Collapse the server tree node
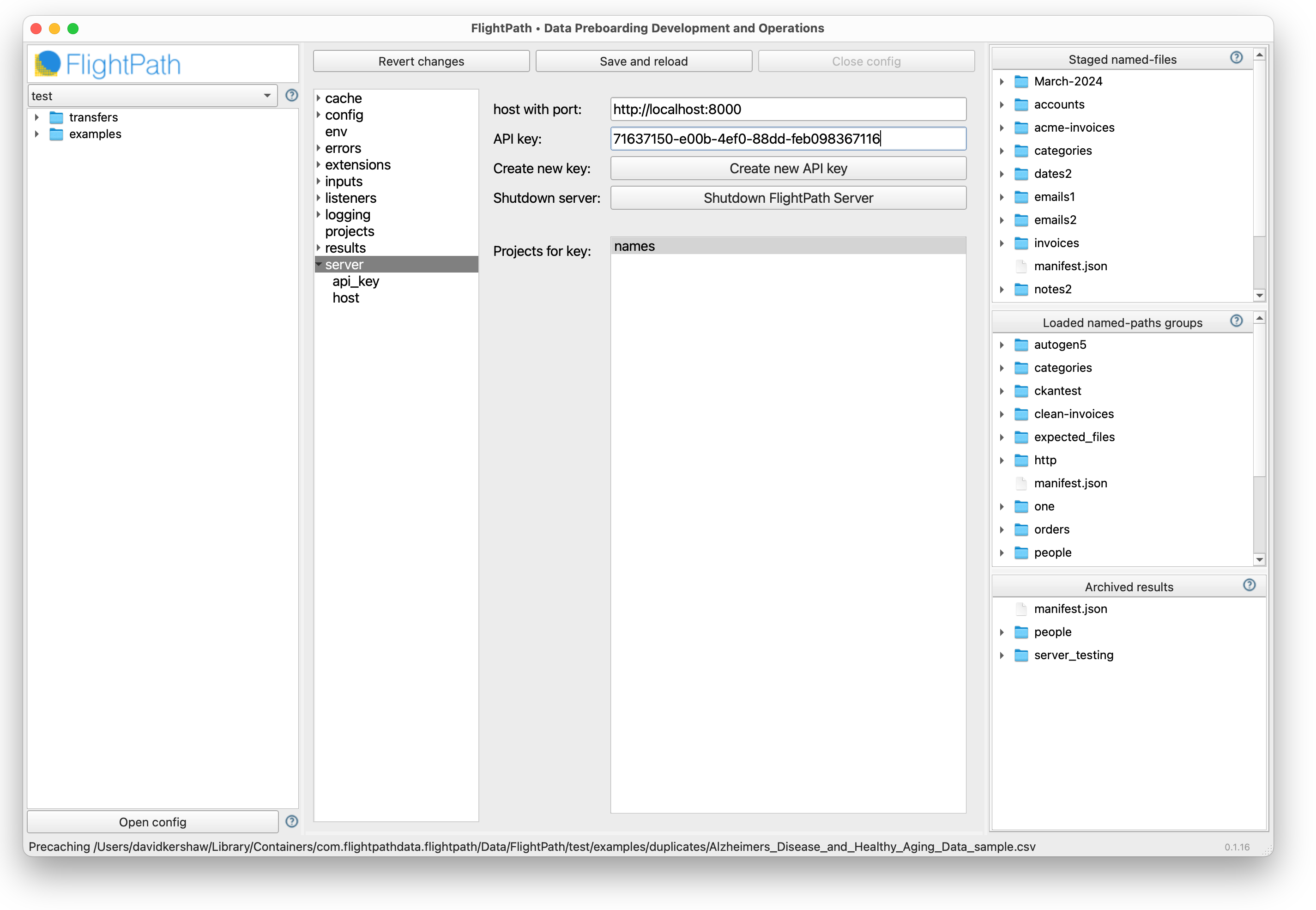The image size is (1316, 910). tap(319, 265)
